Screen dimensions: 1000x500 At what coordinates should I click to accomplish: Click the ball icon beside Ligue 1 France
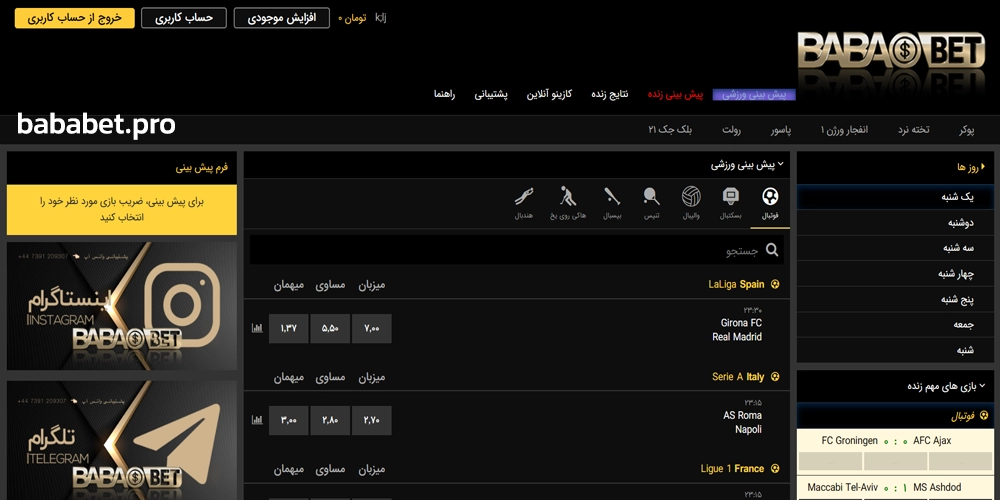tap(775, 469)
